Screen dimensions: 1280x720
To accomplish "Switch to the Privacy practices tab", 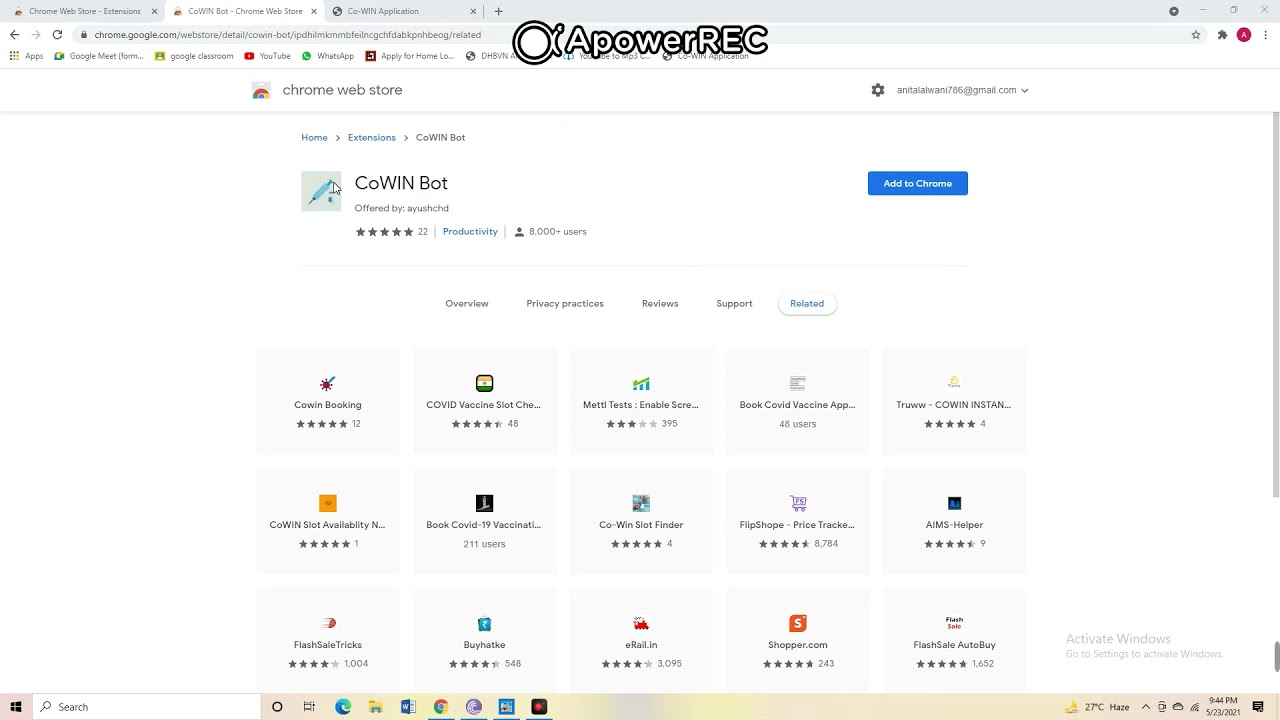I will point(565,304).
